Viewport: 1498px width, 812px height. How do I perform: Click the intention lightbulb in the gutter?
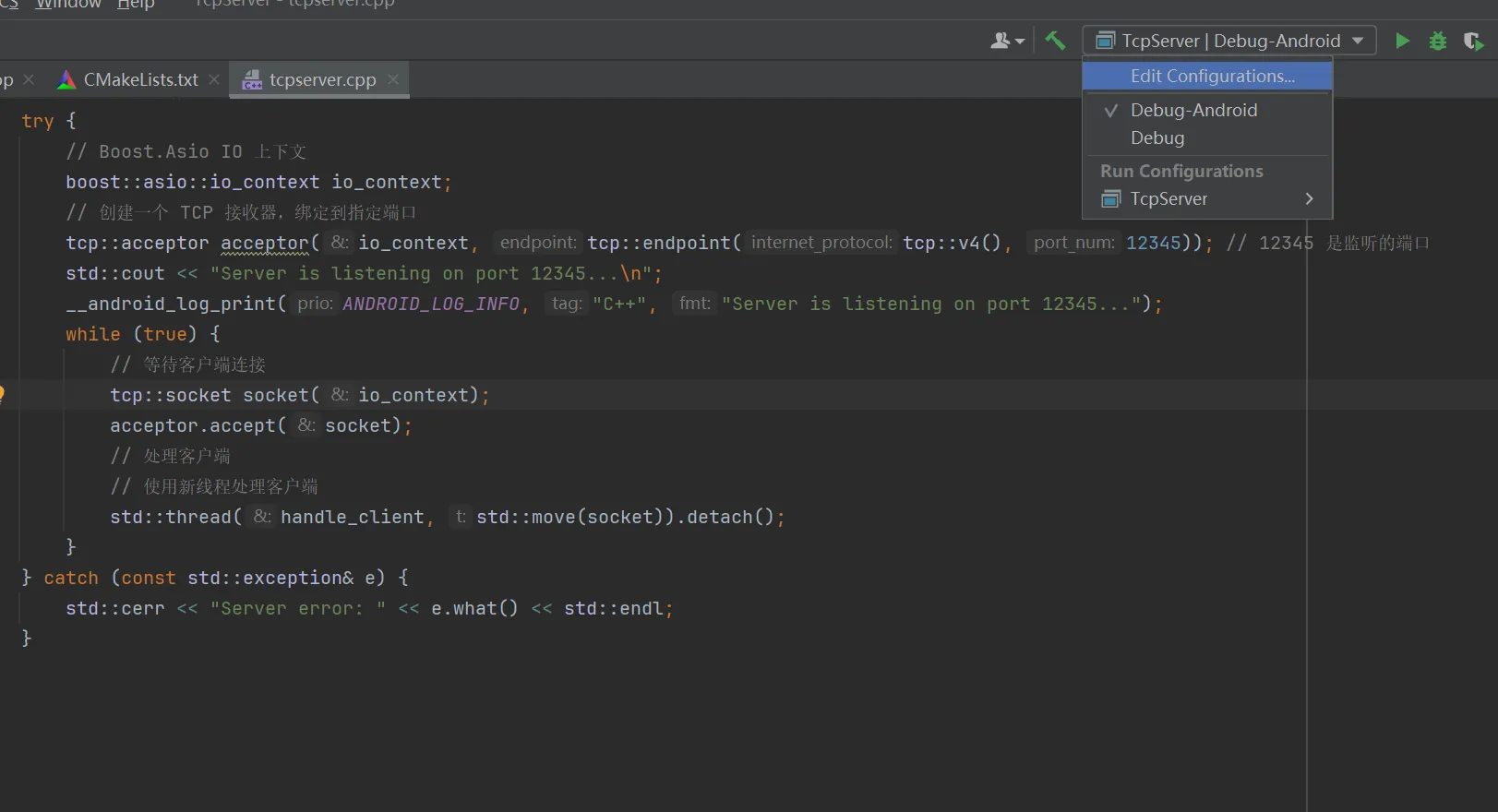[2, 394]
